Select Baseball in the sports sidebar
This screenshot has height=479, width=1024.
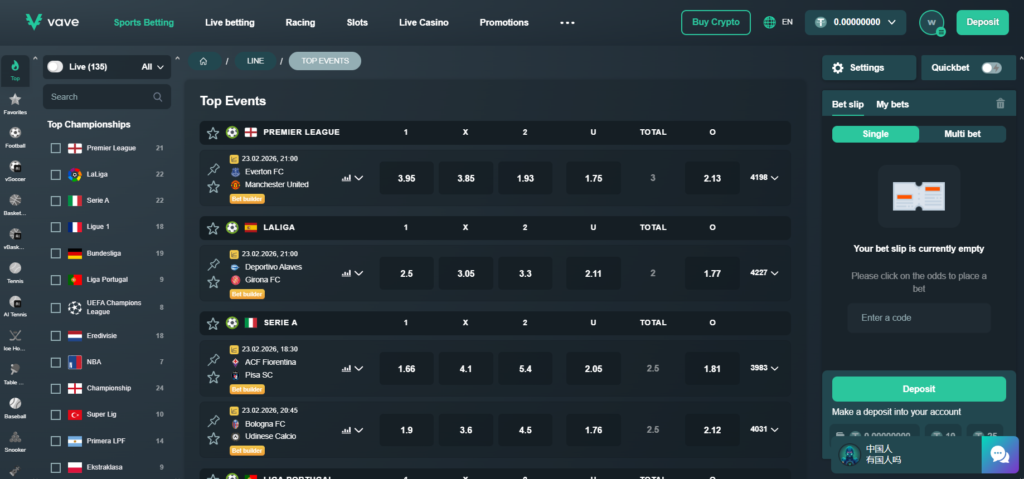pos(15,408)
